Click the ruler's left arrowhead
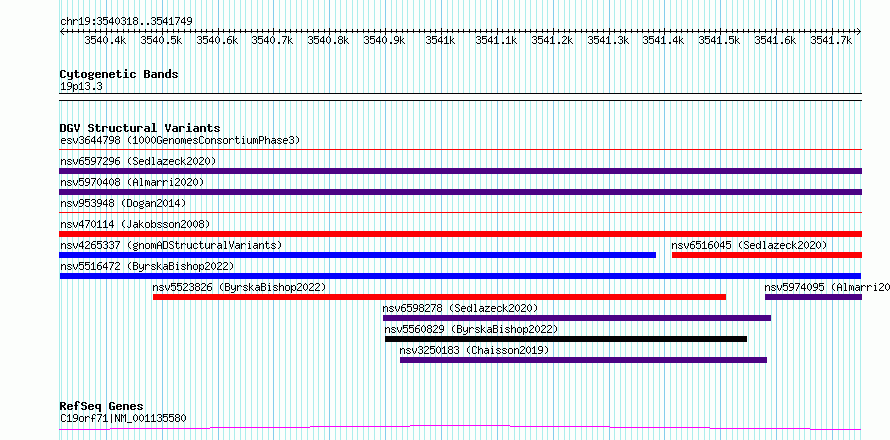 click(62, 31)
